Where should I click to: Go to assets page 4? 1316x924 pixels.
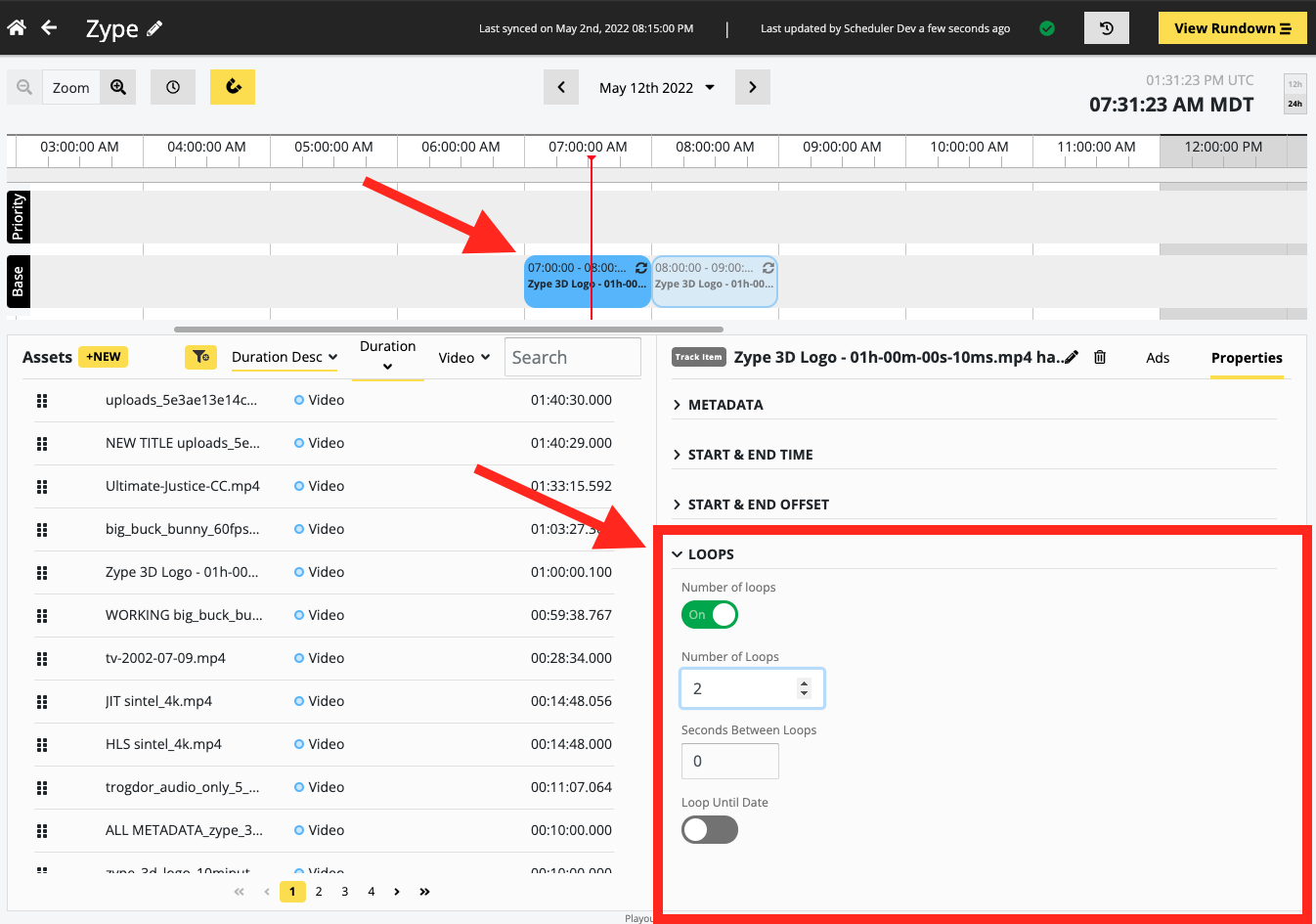pyautogui.click(x=372, y=892)
